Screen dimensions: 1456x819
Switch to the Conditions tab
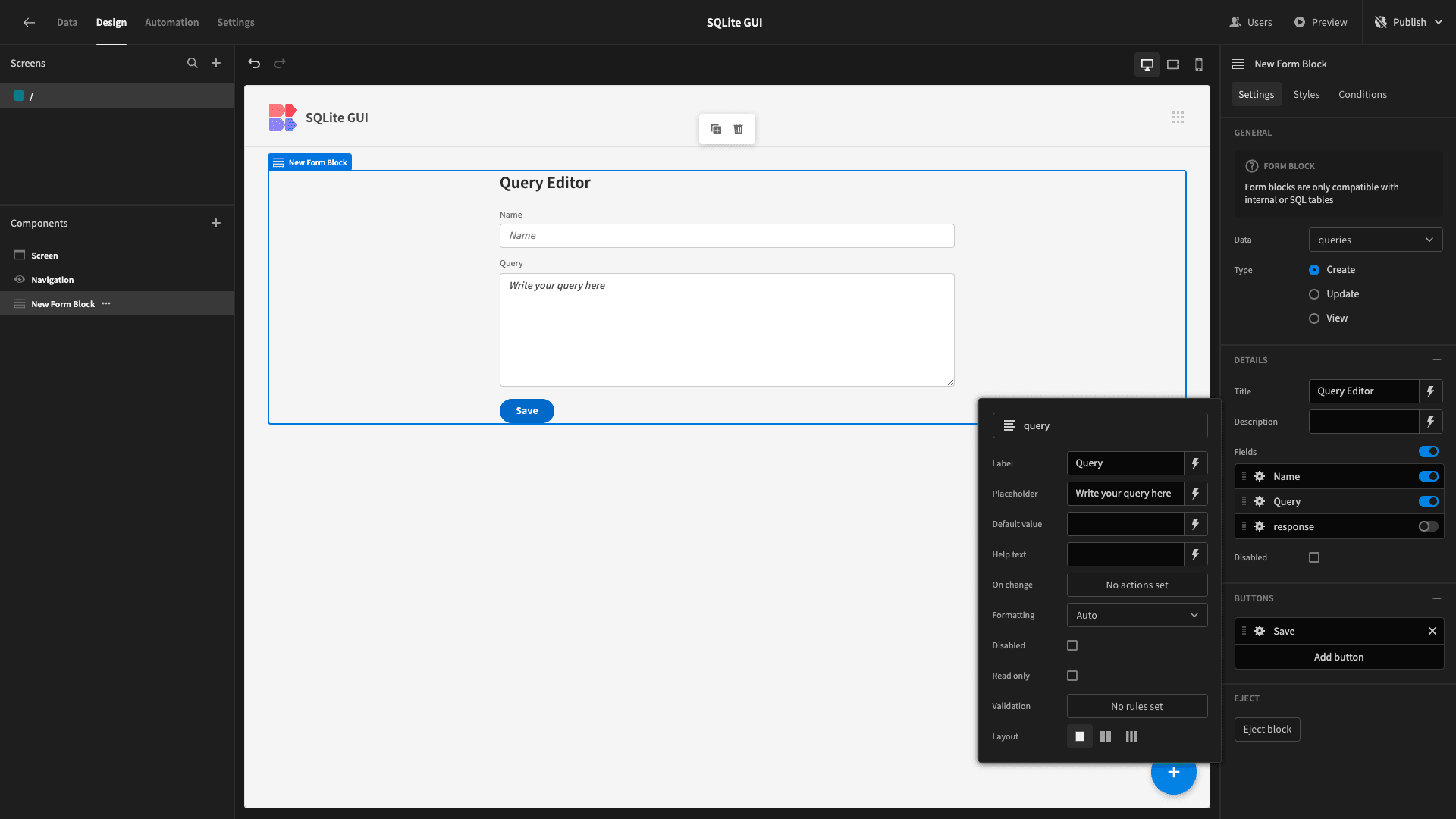click(1362, 94)
